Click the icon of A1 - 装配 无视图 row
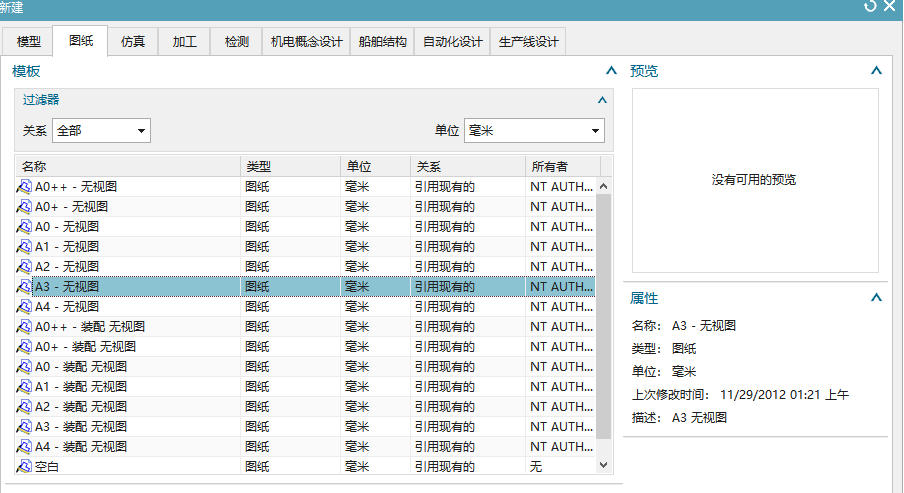 pos(24,386)
